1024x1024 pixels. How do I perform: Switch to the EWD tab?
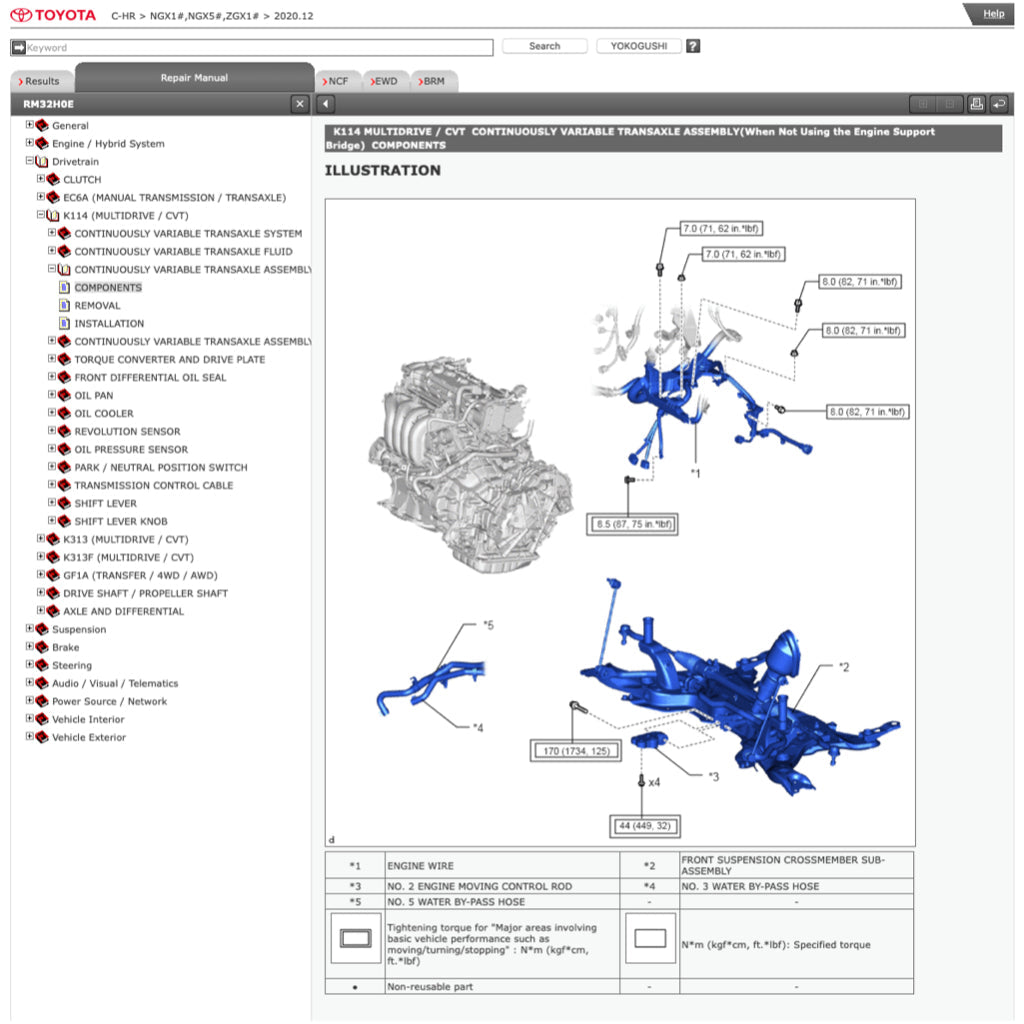(384, 81)
